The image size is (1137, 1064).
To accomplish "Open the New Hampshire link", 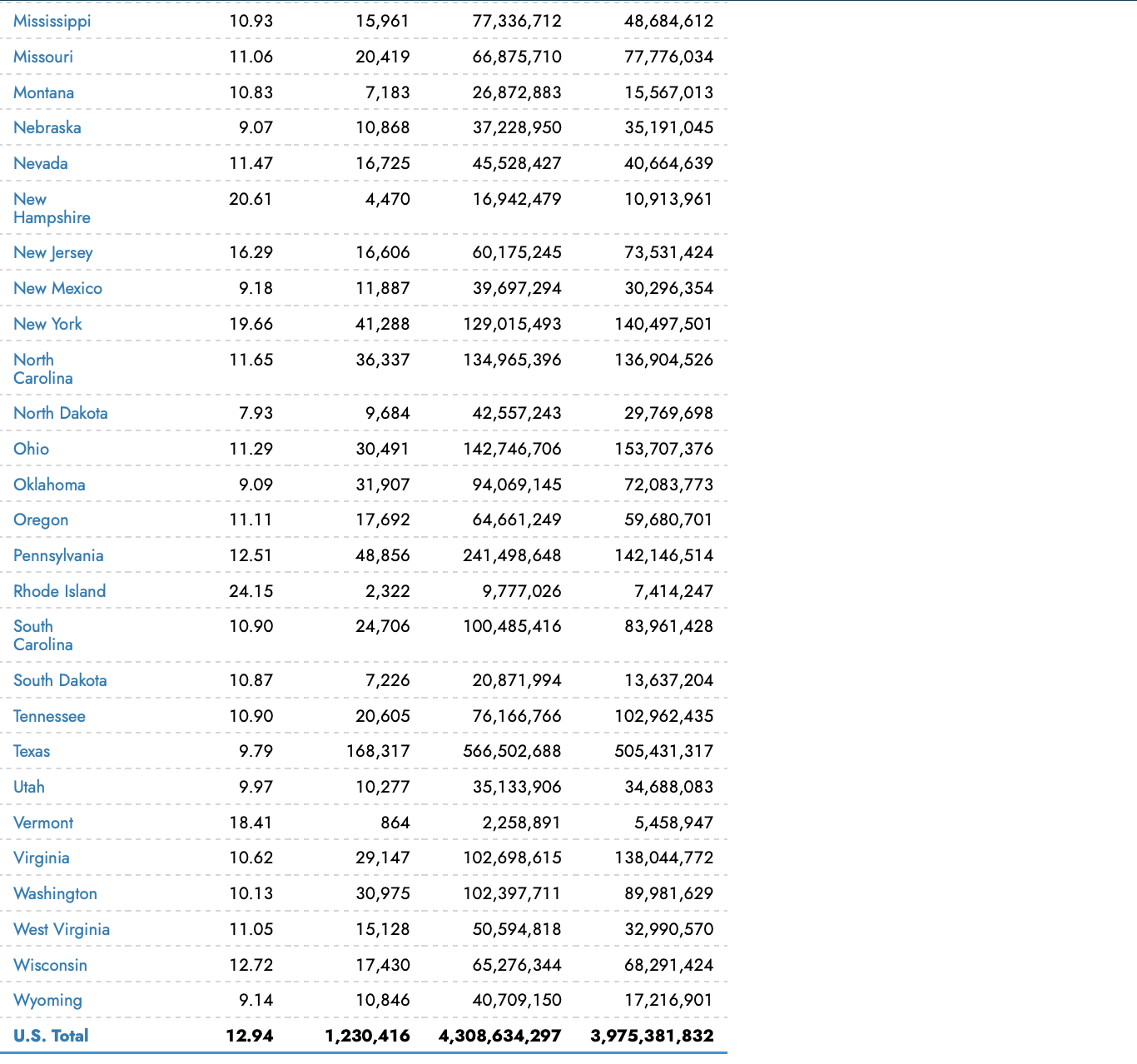I will coord(52,208).
